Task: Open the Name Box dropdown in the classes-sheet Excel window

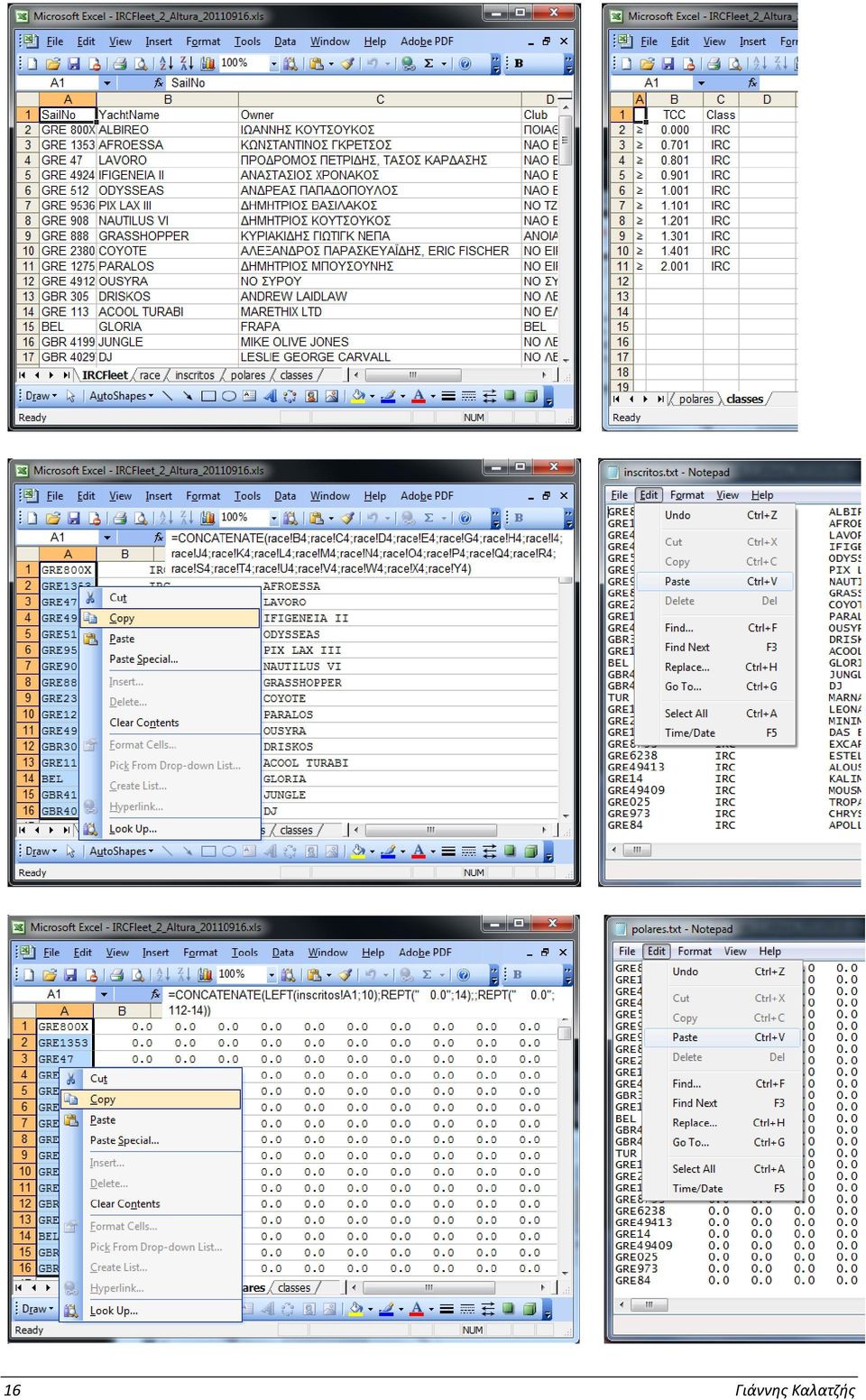Action: click(x=701, y=83)
